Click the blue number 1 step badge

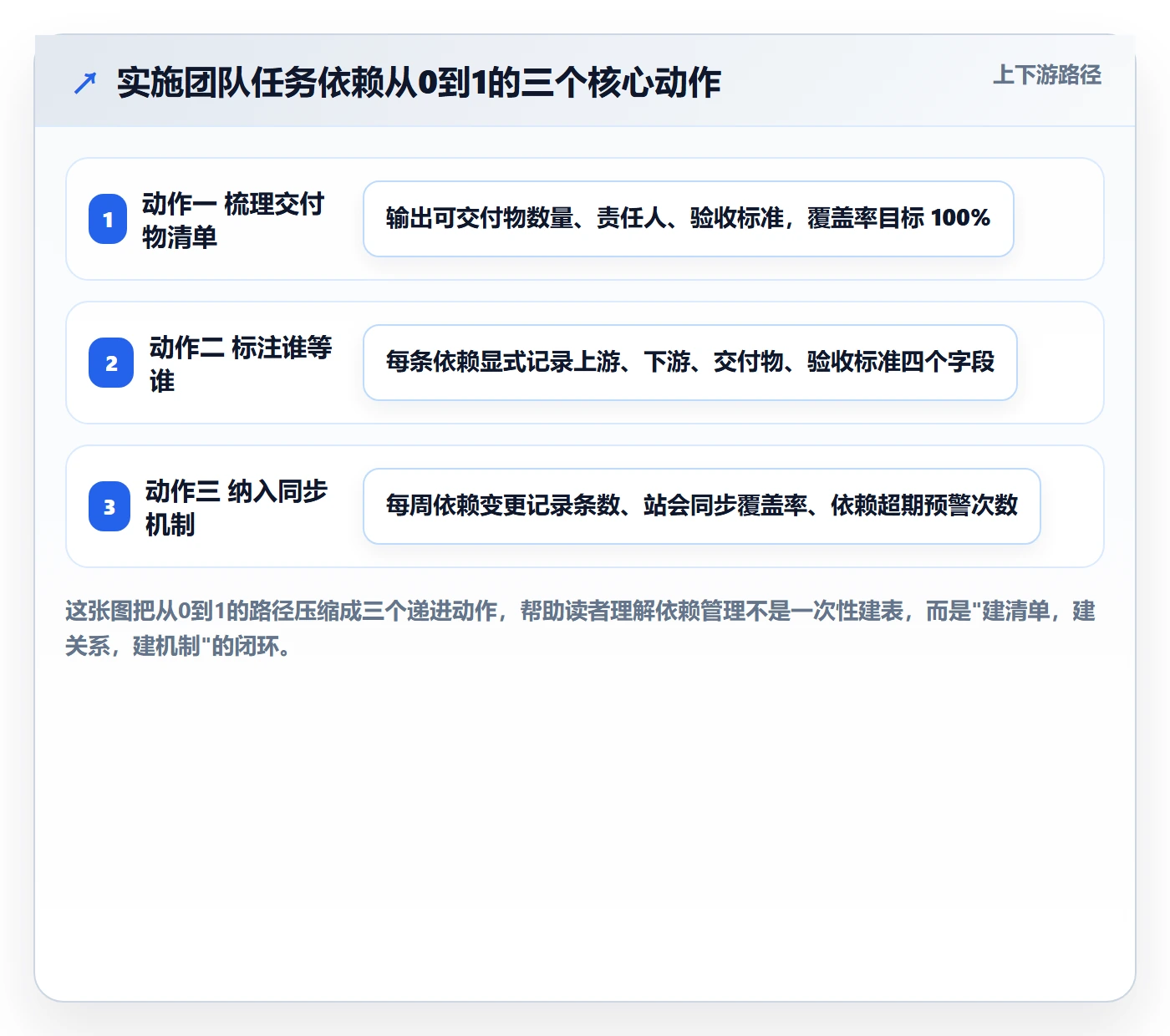pyautogui.click(x=108, y=219)
